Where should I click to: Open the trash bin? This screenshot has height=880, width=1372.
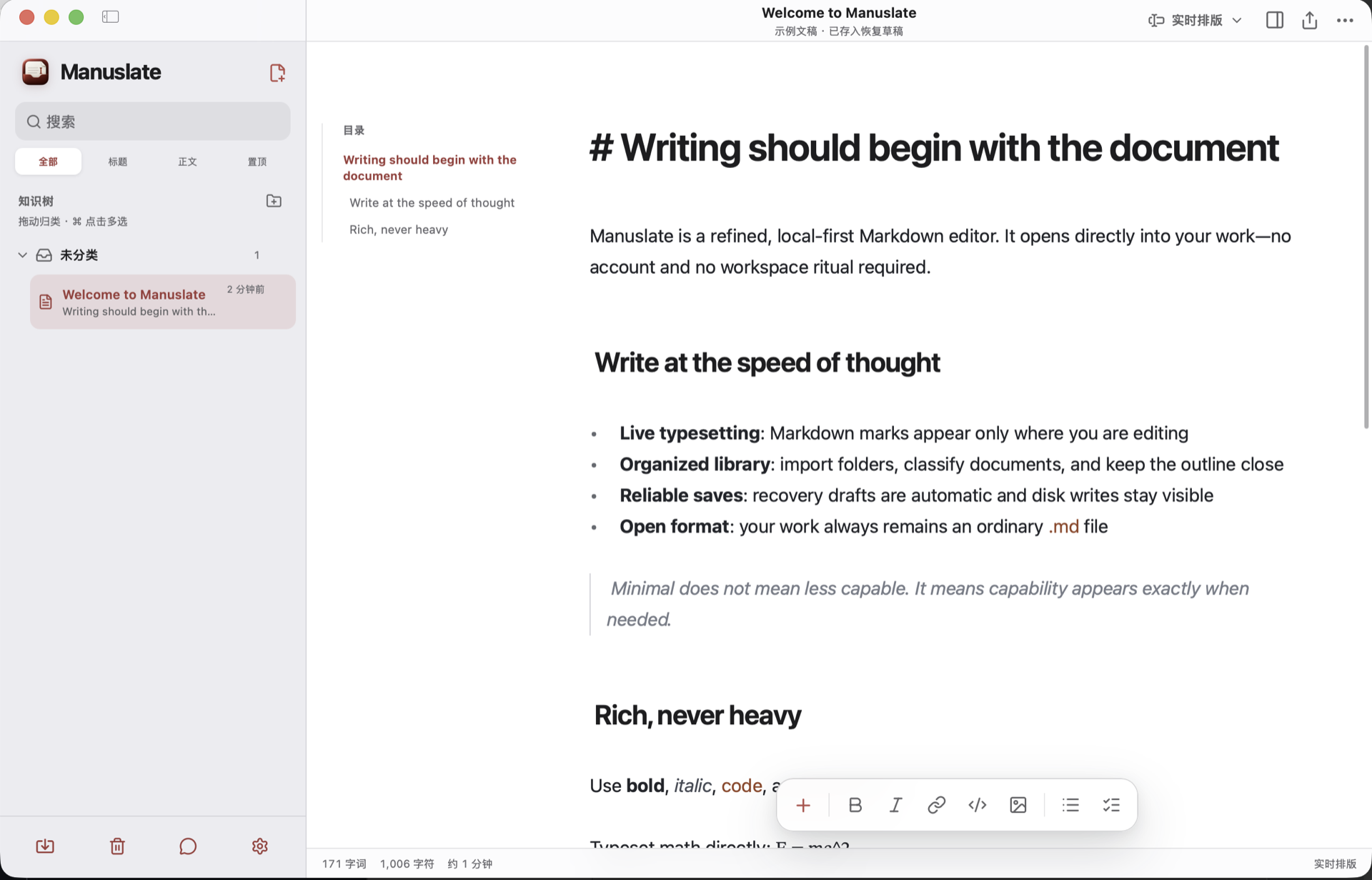click(117, 846)
